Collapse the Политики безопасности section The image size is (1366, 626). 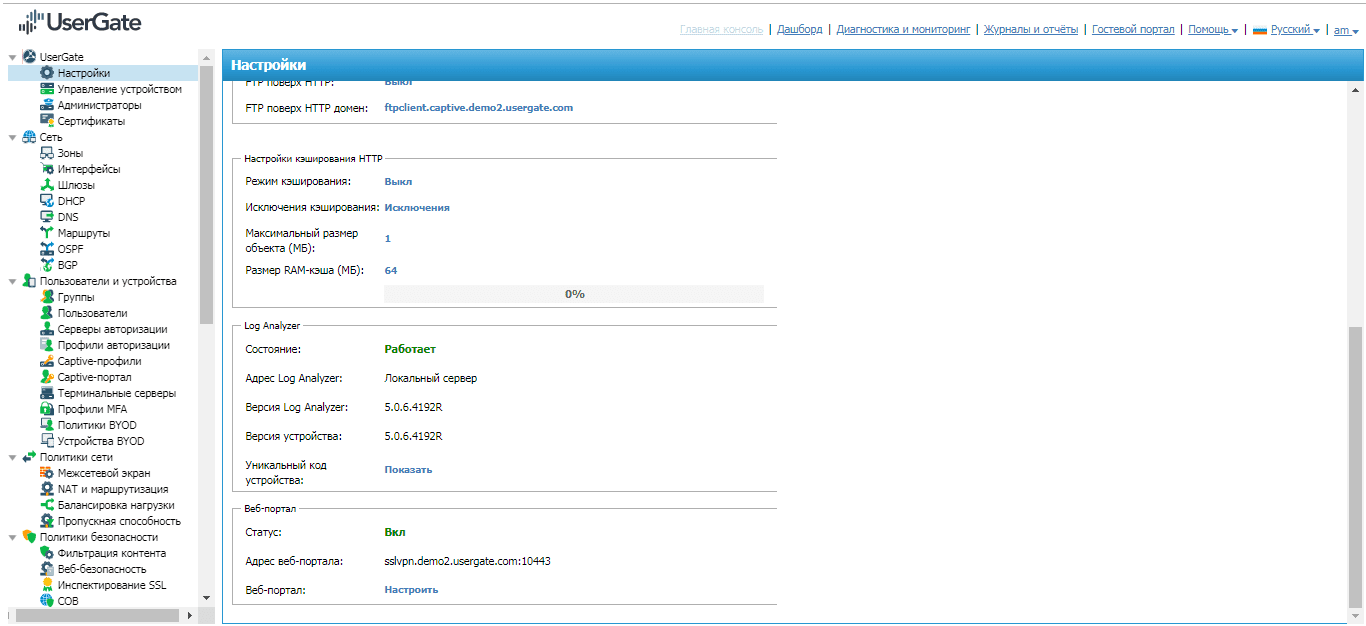tap(12, 537)
